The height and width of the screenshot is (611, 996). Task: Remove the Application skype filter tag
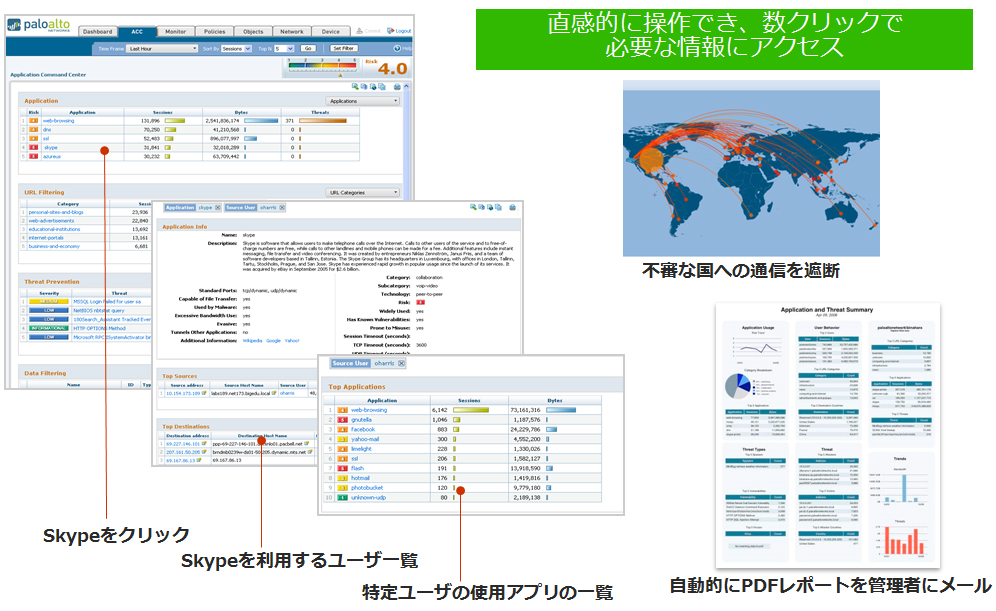218,208
